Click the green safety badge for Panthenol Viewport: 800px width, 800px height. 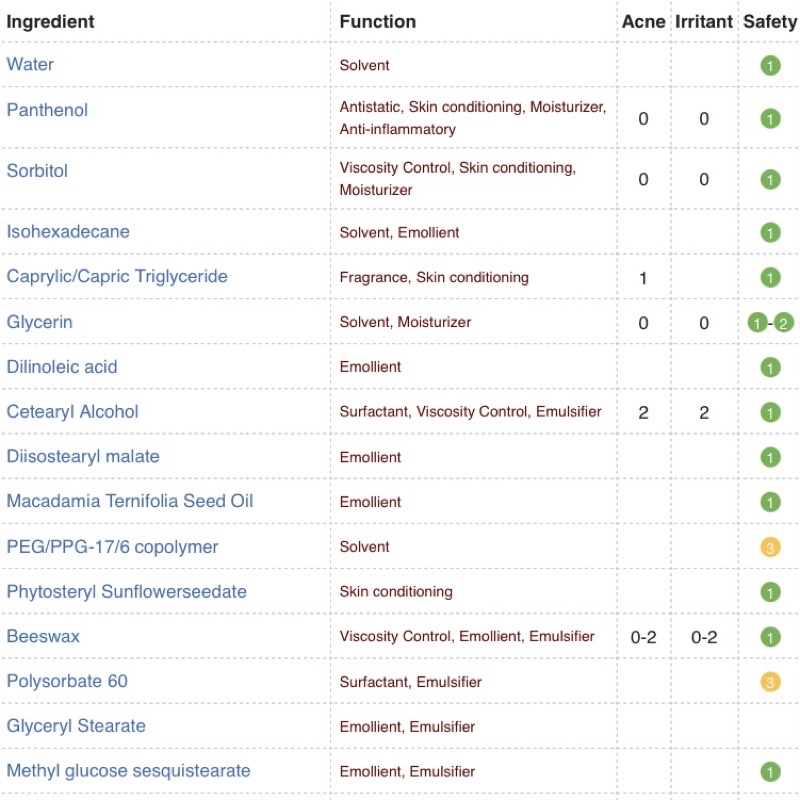769,119
